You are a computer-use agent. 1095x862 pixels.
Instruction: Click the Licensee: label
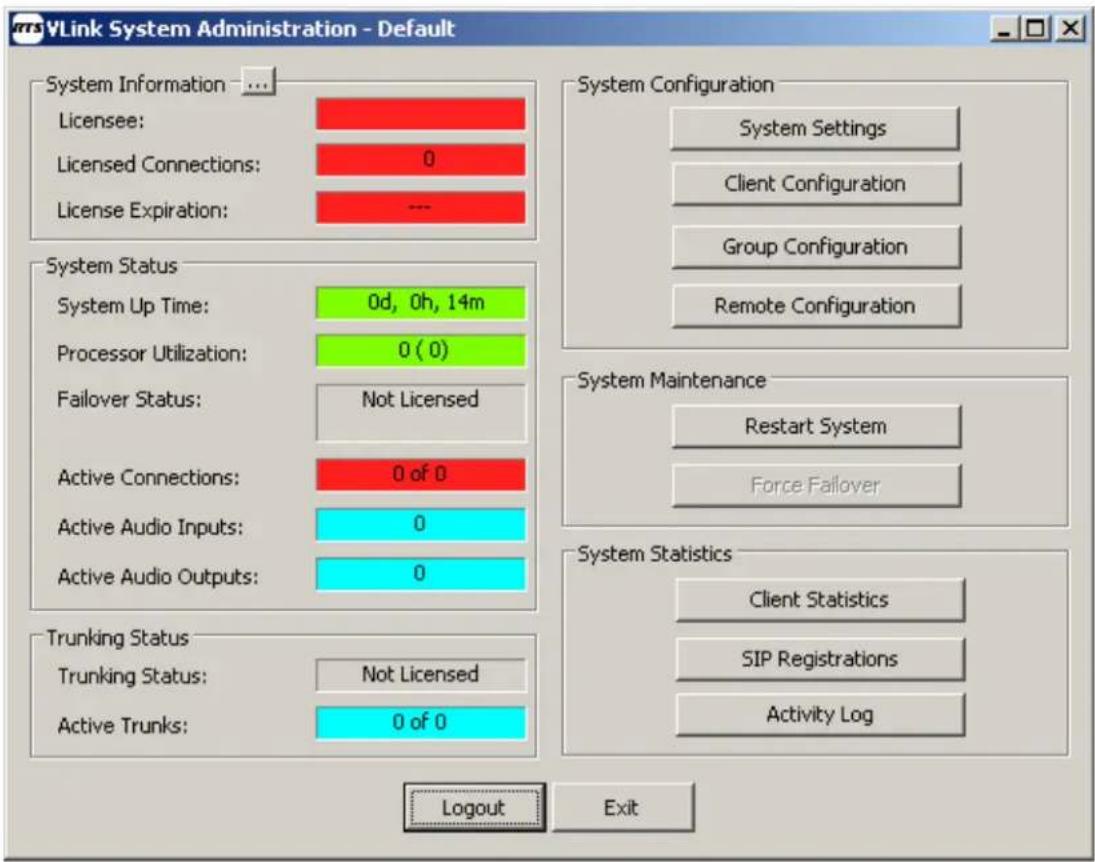(101, 121)
